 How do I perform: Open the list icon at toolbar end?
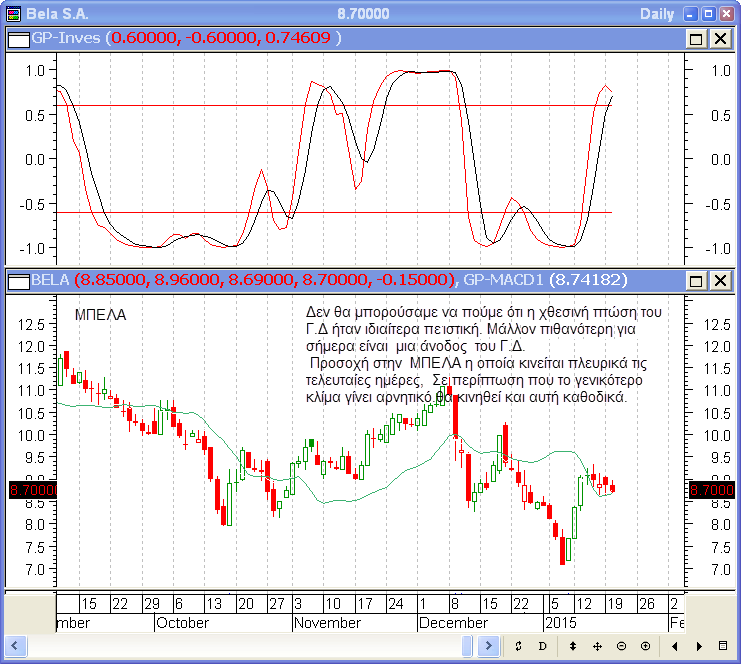pos(723,646)
